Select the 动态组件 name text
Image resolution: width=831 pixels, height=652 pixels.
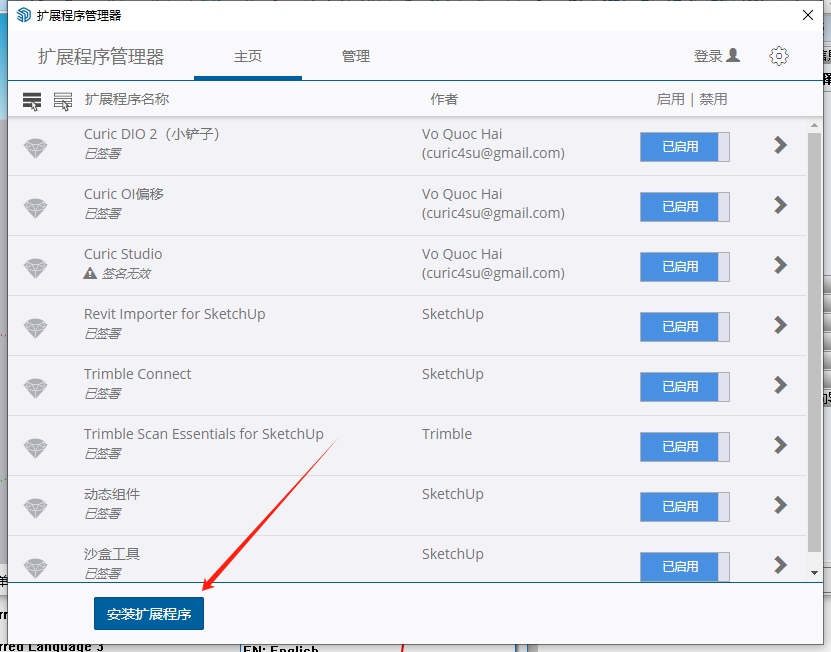click(112, 494)
